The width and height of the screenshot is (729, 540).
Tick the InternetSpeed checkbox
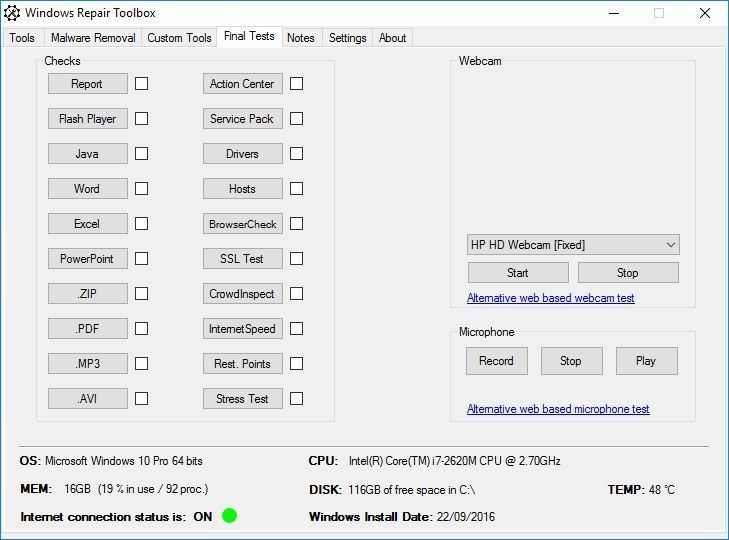296,328
